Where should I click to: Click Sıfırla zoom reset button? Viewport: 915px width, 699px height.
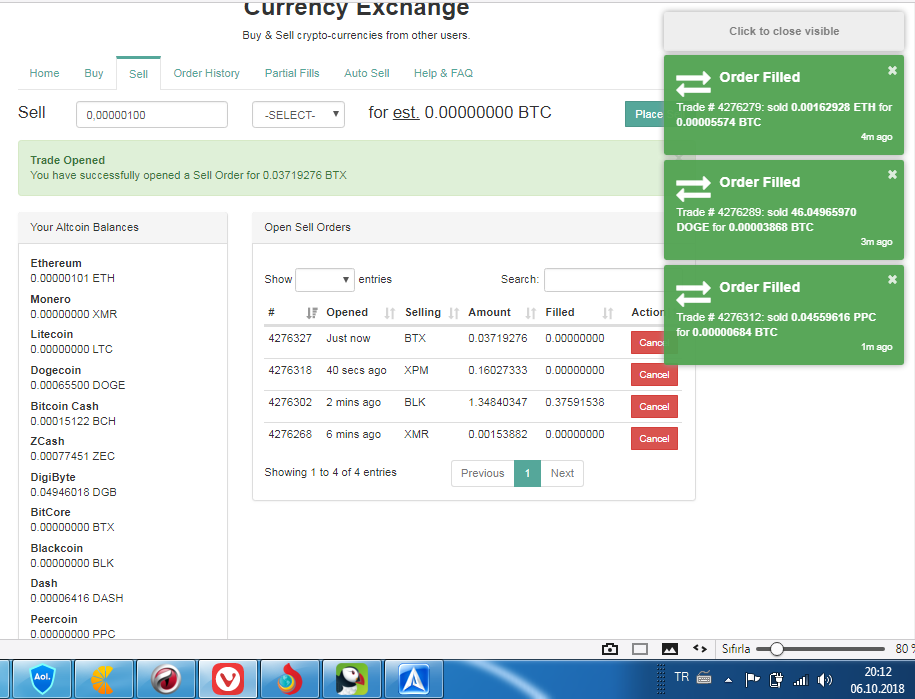pos(736,649)
